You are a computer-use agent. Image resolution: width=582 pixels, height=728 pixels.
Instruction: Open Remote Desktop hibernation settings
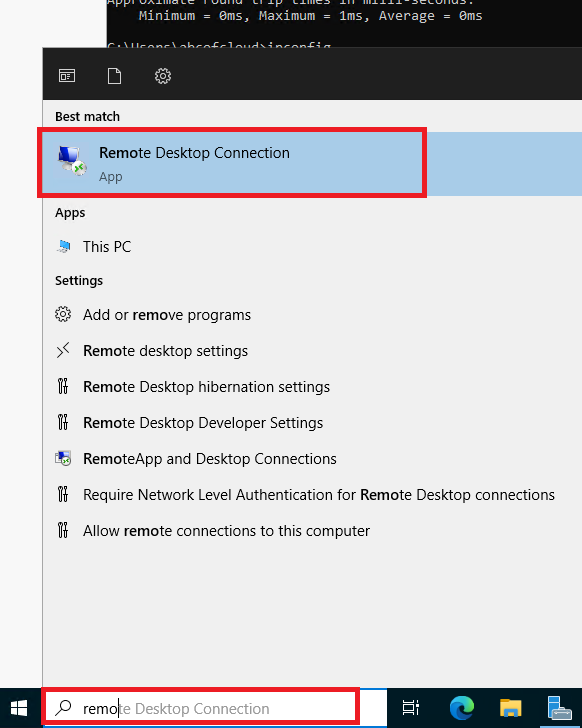(312, 387)
